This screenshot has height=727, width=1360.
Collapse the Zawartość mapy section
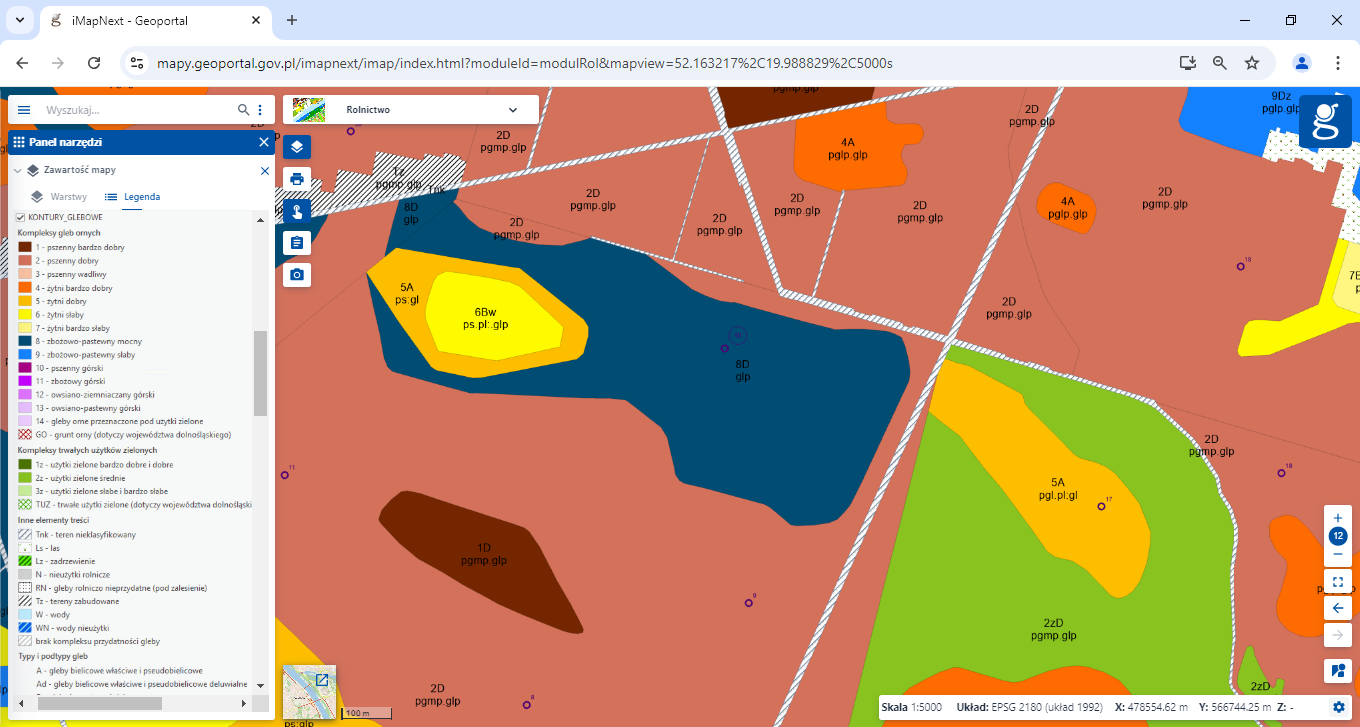17,171
